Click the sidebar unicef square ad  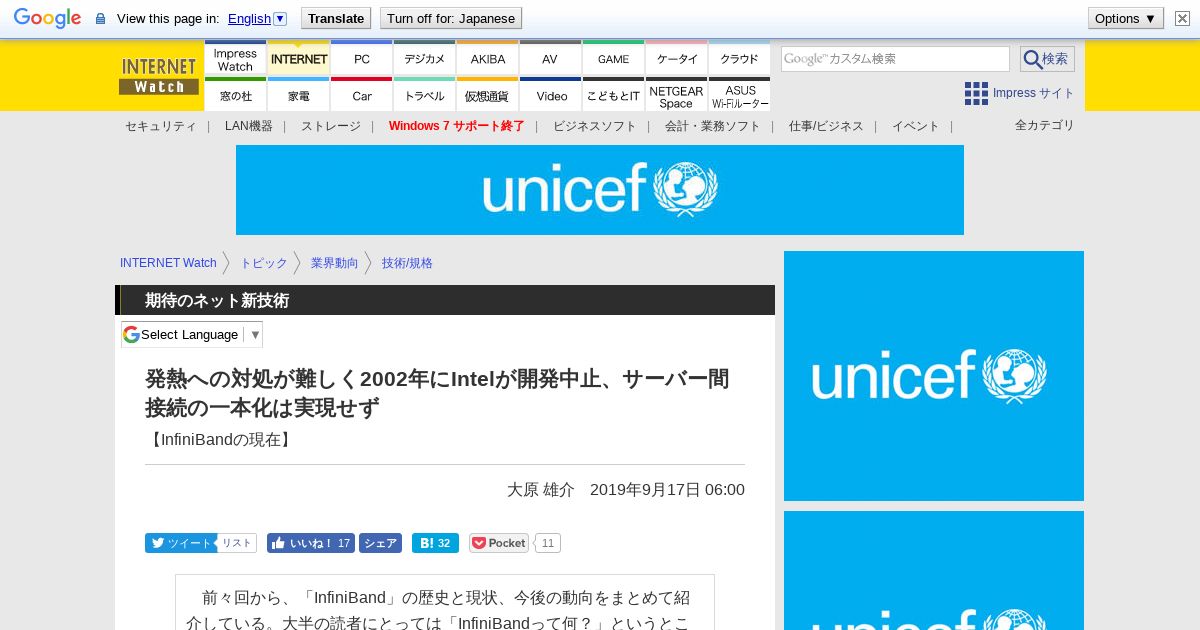(934, 376)
